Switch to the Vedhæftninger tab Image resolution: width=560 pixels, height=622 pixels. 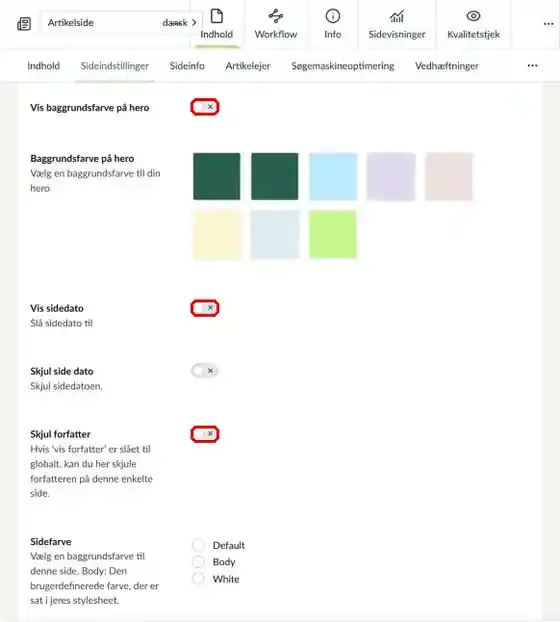447,66
